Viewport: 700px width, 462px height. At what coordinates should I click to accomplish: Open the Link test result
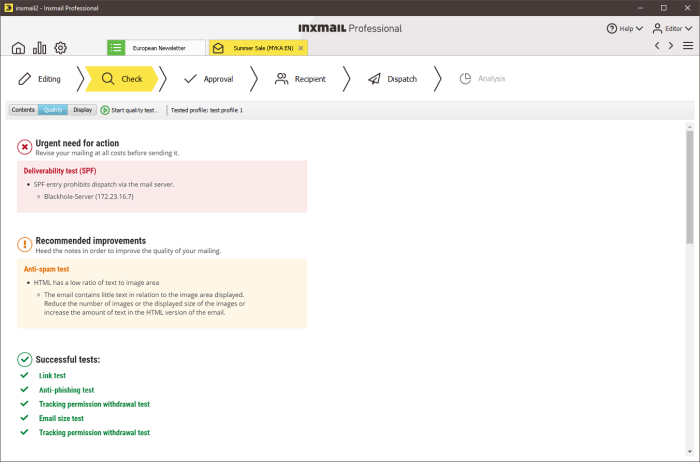[52, 376]
